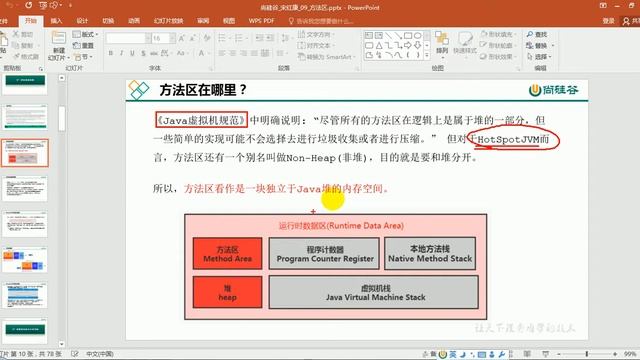
Task: Click the Tell me search box with lightbulb
Action: tap(320, 21)
